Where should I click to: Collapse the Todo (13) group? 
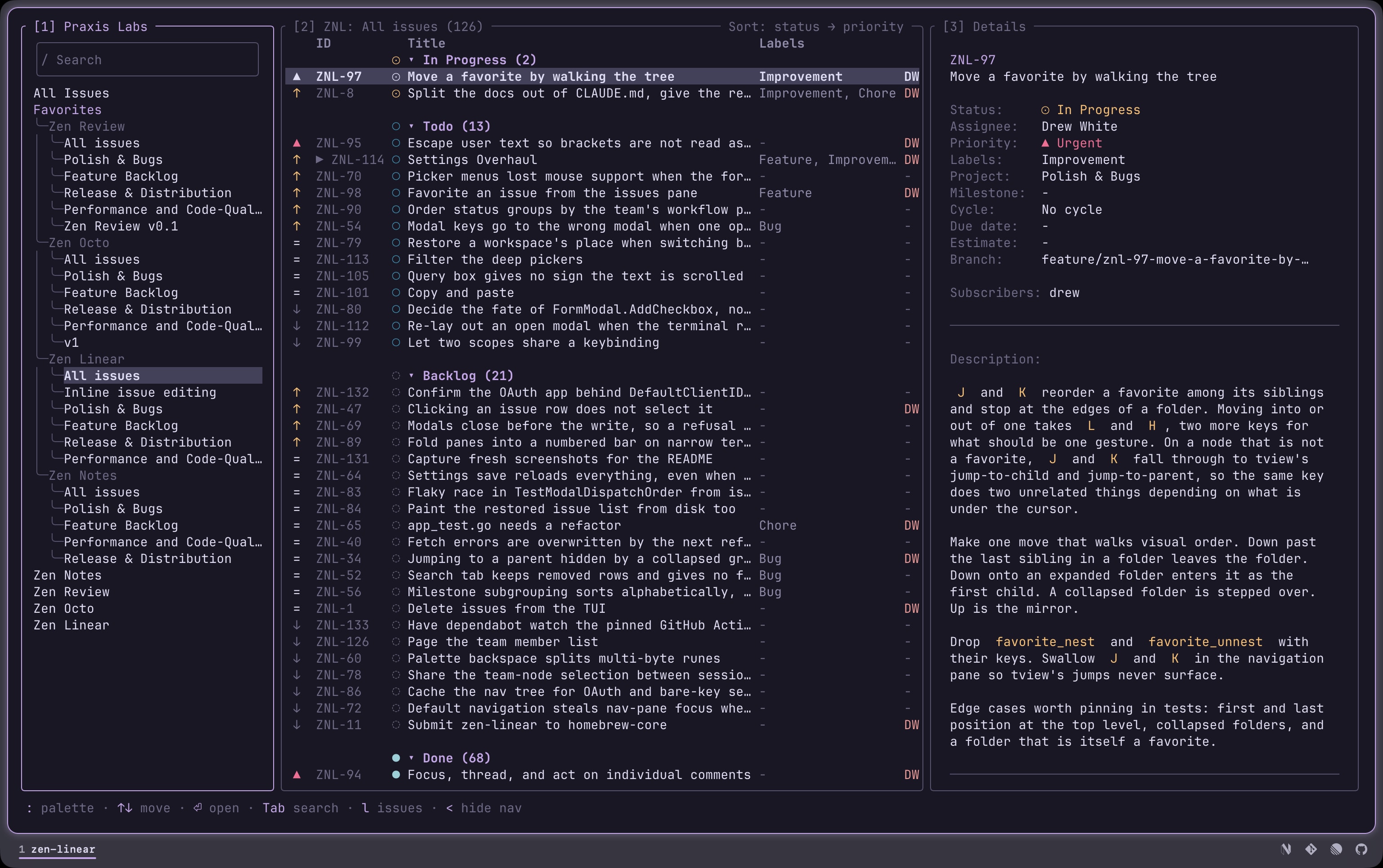(x=411, y=126)
